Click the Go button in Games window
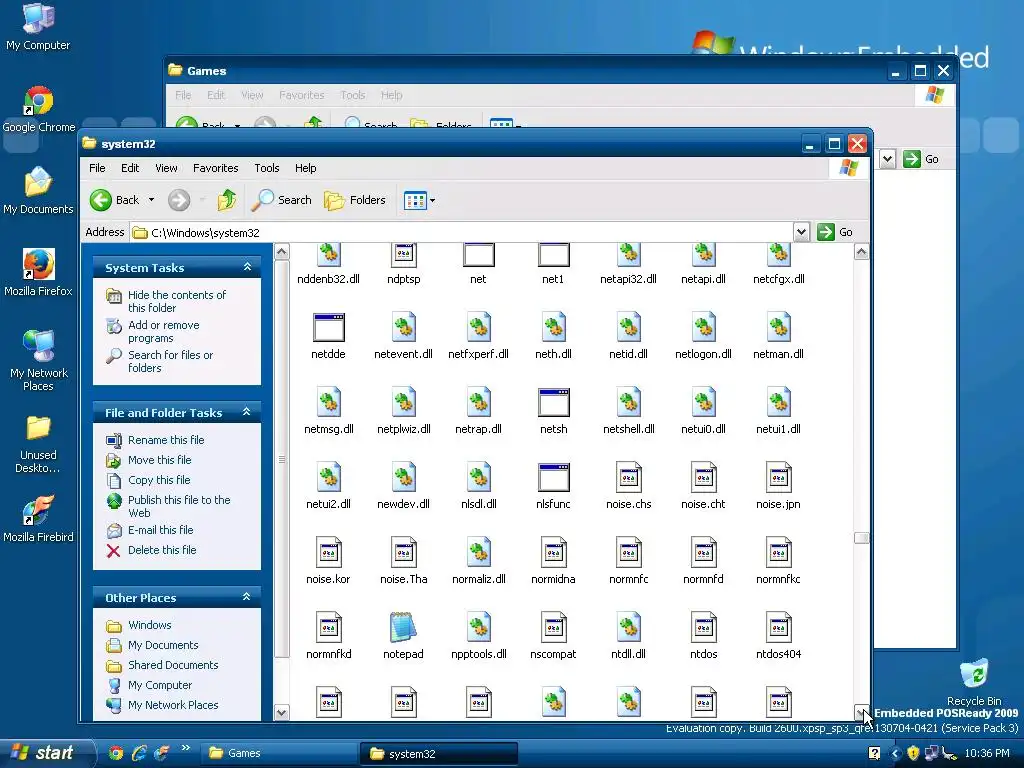Viewport: 1024px width, 768px height. [x=921, y=159]
